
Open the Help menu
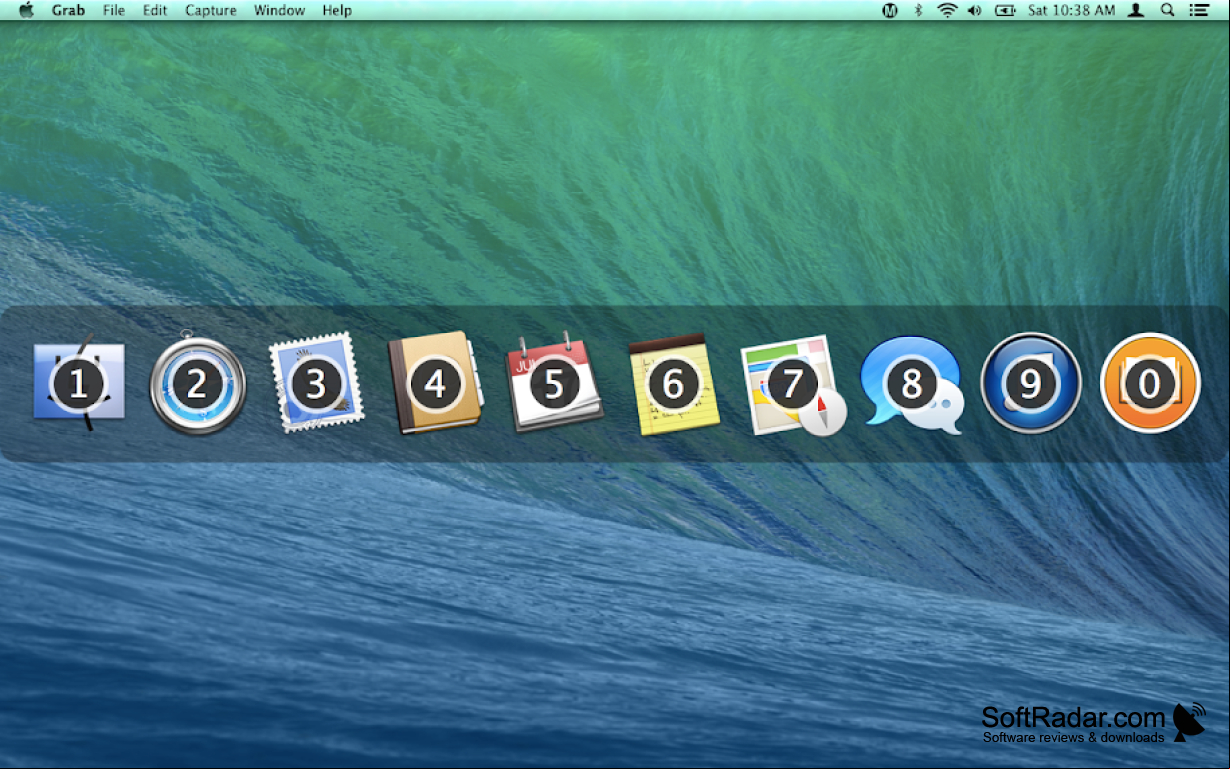click(337, 10)
